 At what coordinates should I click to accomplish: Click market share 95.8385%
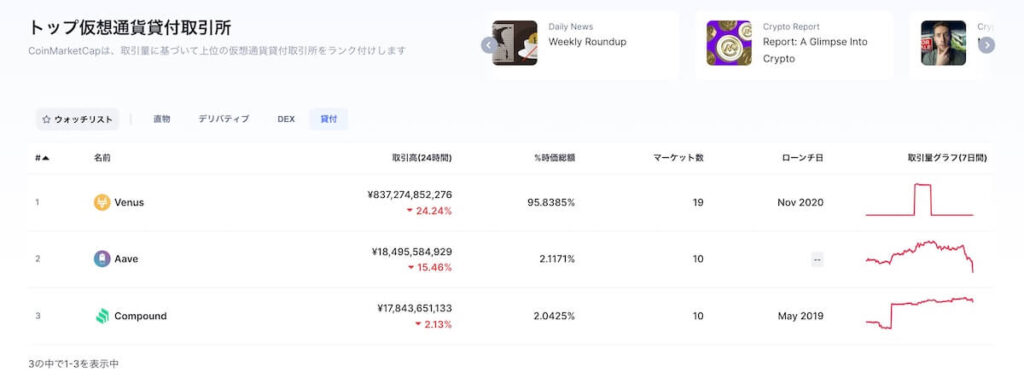click(551, 202)
